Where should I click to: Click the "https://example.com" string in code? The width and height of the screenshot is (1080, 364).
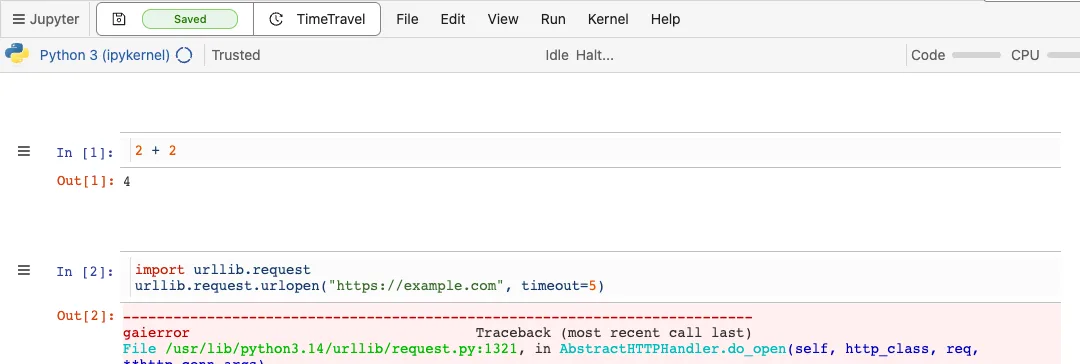click(417, 285)
